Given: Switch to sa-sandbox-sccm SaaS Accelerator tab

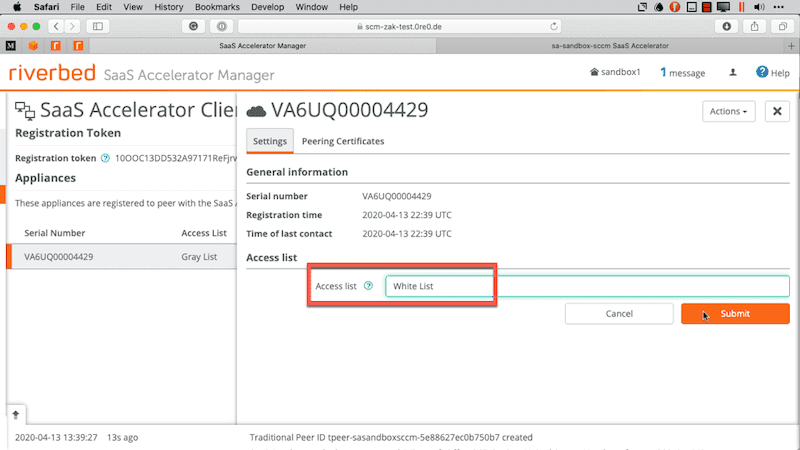Looking at the screenshot, I should click(x=610, y=46).
